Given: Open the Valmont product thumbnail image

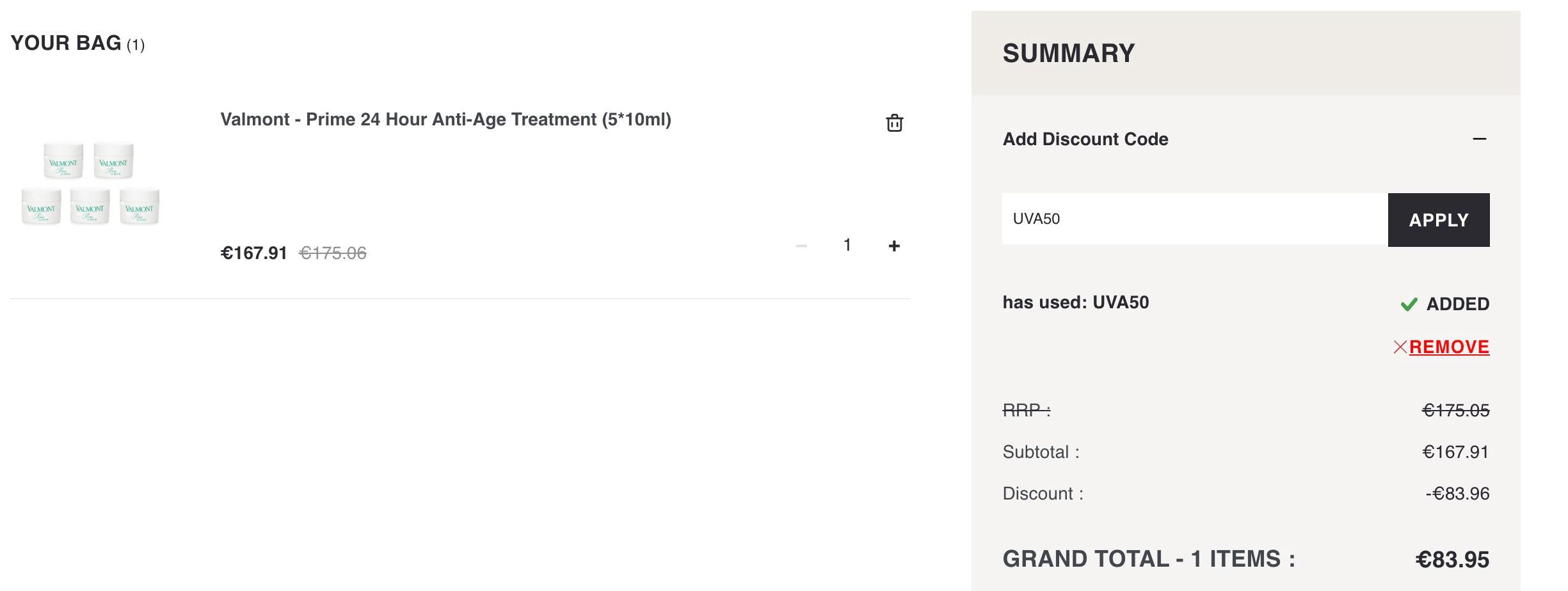Looking at the screenshot, I should tap(90, 184).
